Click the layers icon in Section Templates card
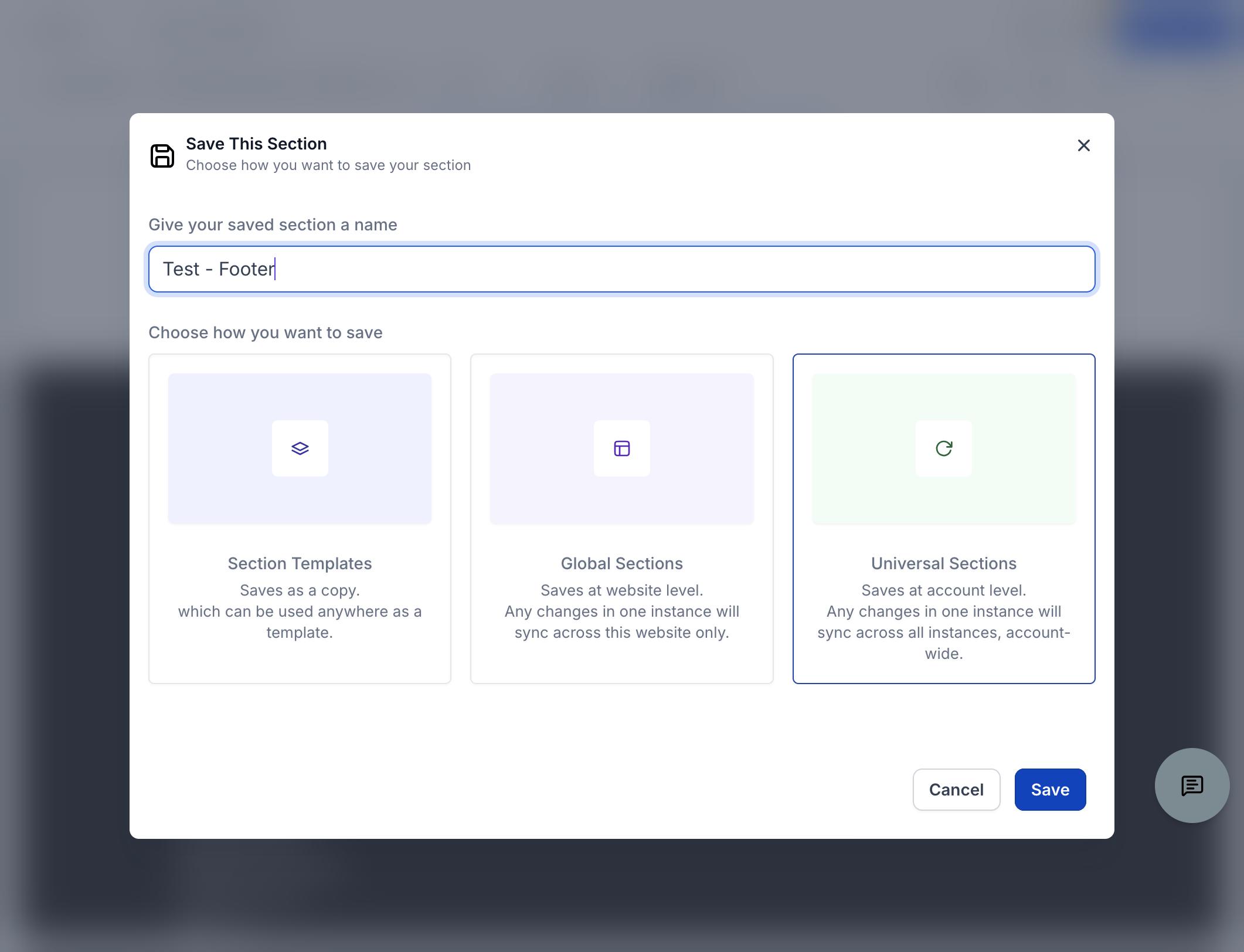 (x=300, y=448)
